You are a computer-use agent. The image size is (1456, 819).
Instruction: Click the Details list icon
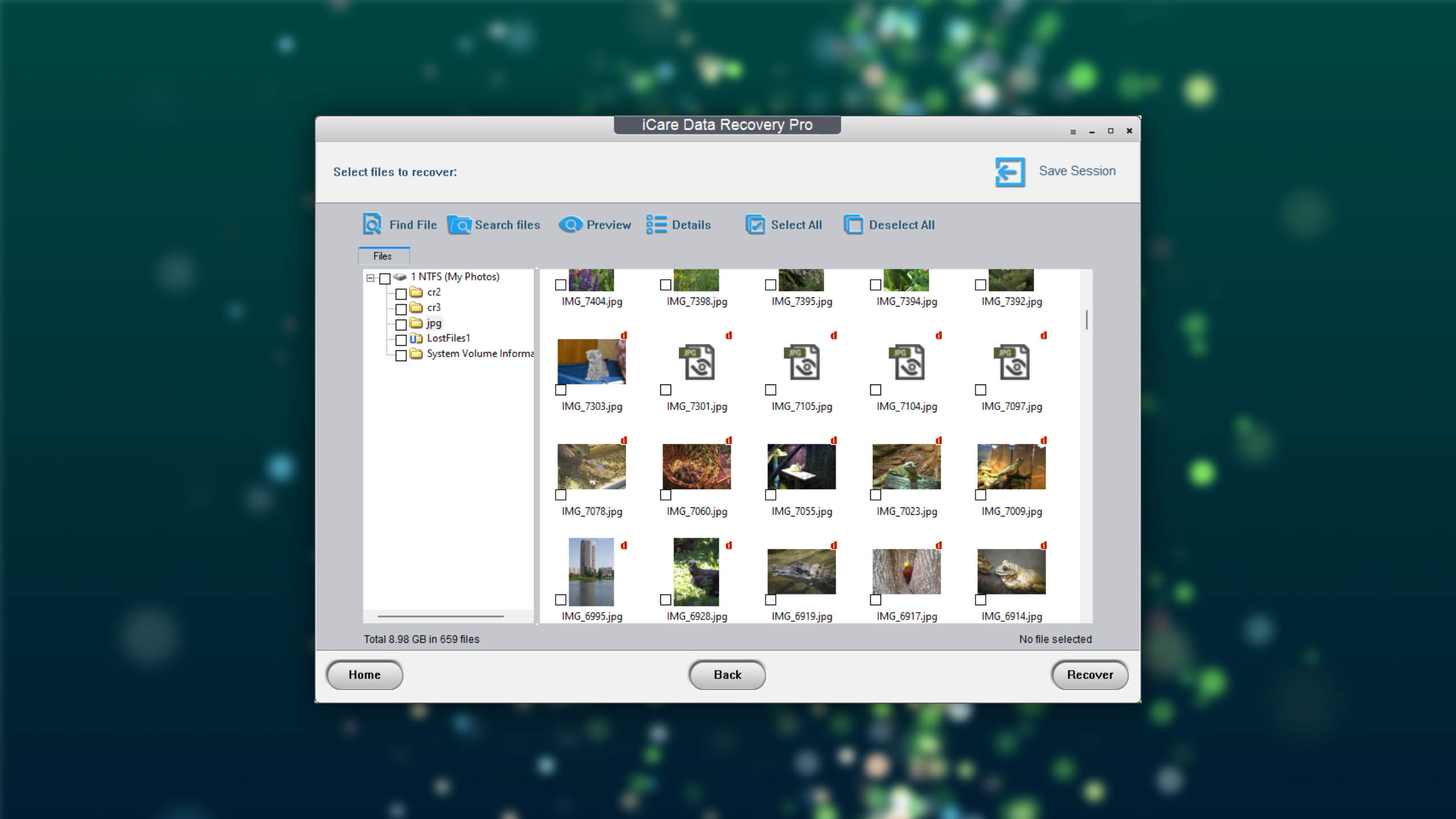point(656,225)
